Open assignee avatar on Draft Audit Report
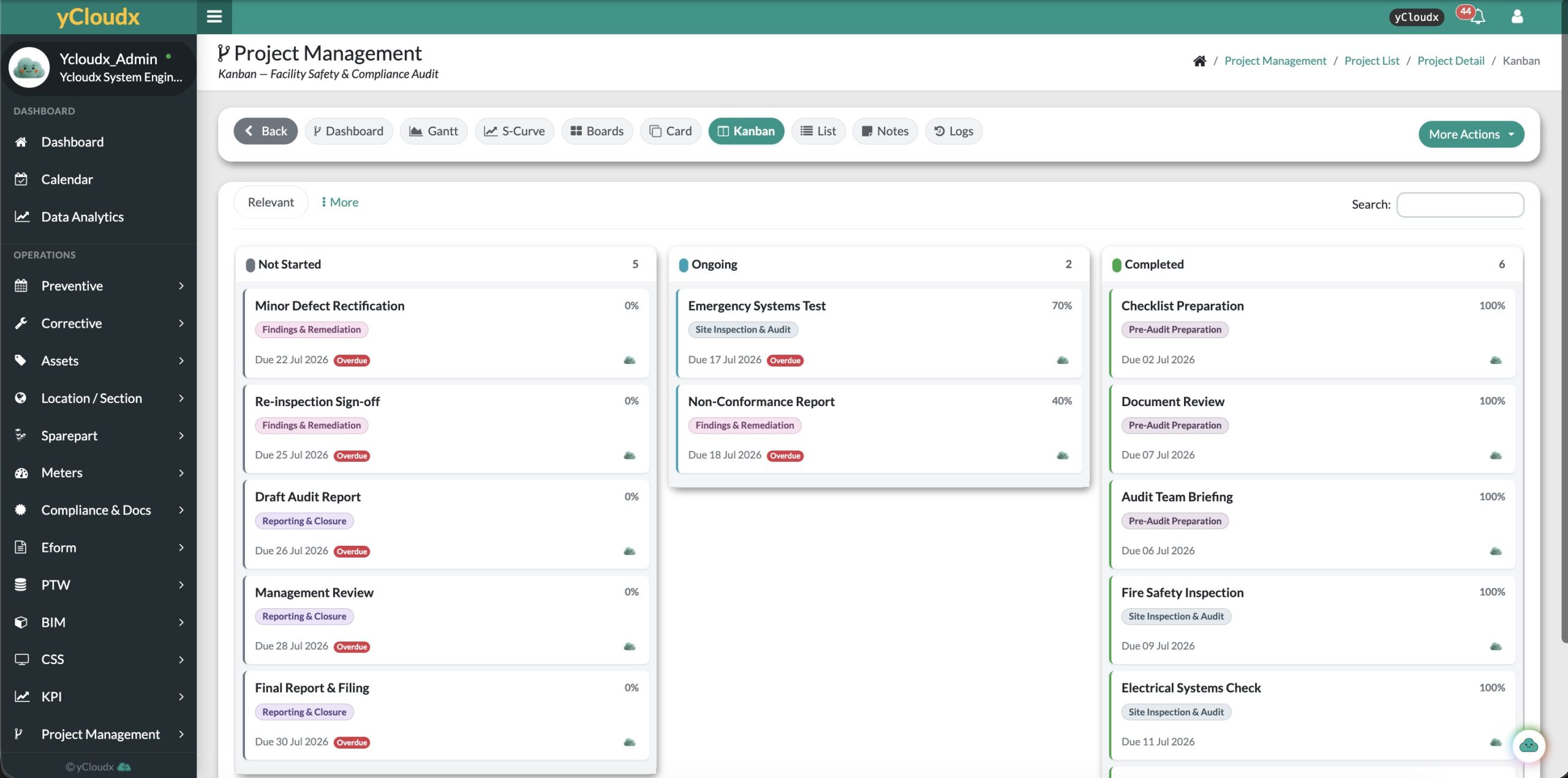This screenshot has width=1568, height=778. click(630, 551)
